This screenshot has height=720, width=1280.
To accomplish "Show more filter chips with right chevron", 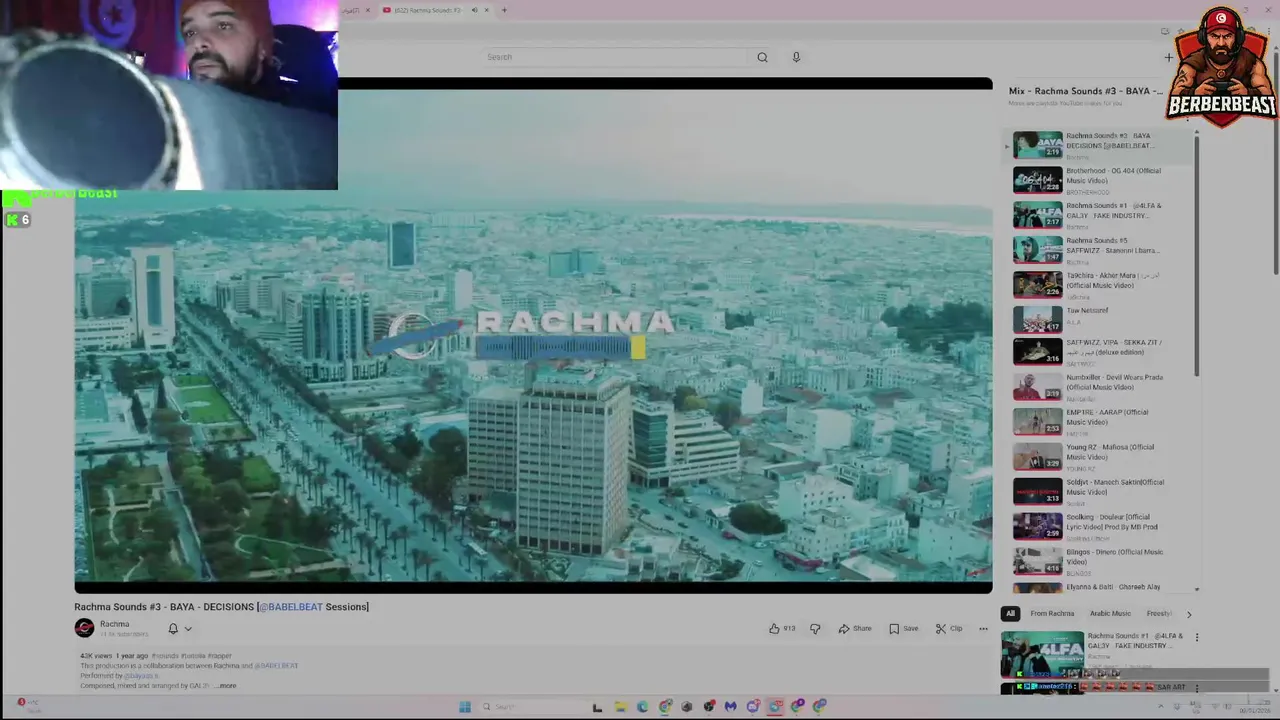I will click(x=1189, y=613).
